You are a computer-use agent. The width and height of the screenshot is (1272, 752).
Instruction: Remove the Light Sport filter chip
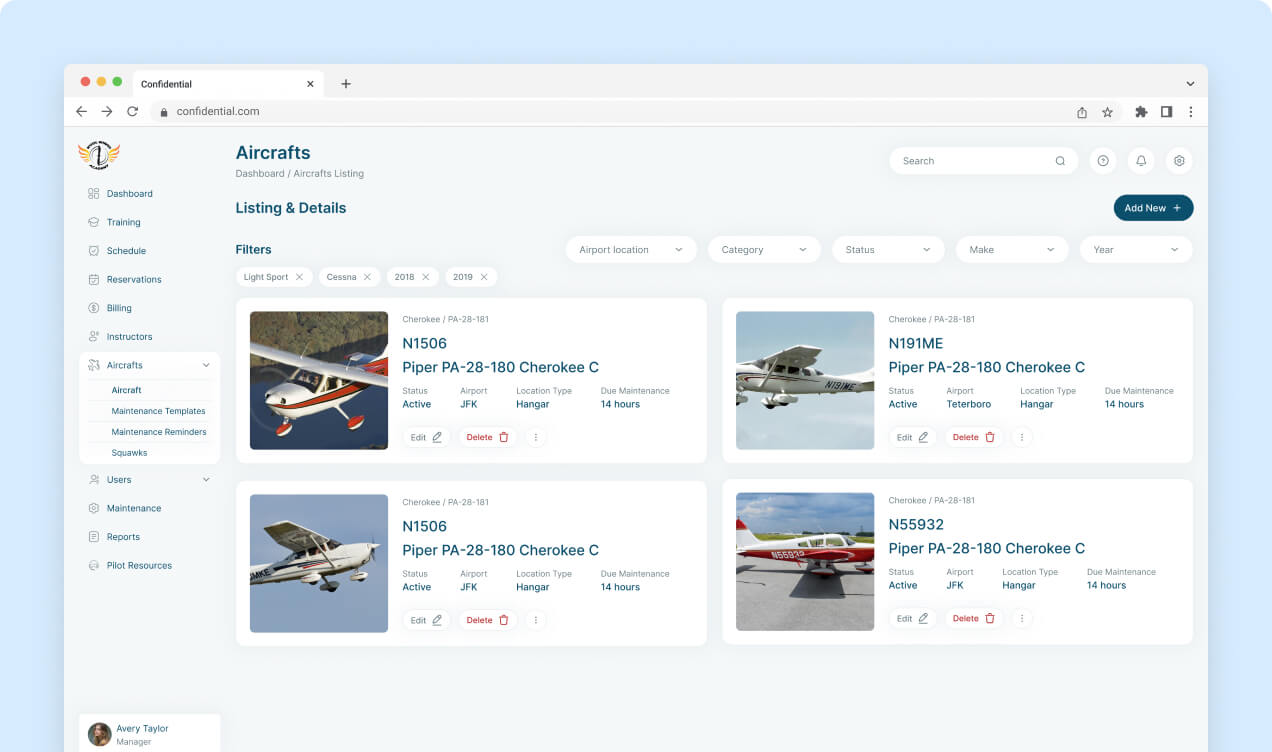point(299,277)
